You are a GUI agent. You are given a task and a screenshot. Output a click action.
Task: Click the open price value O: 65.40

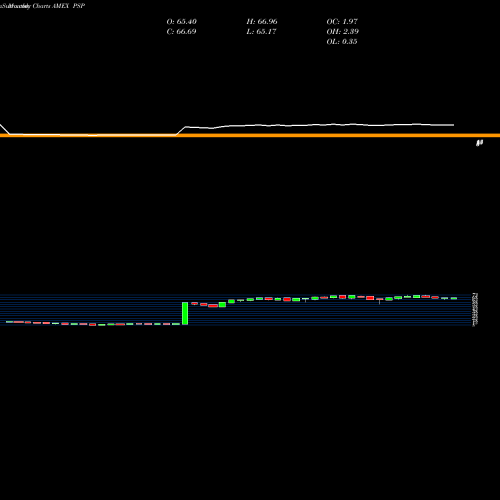point(181,22)
